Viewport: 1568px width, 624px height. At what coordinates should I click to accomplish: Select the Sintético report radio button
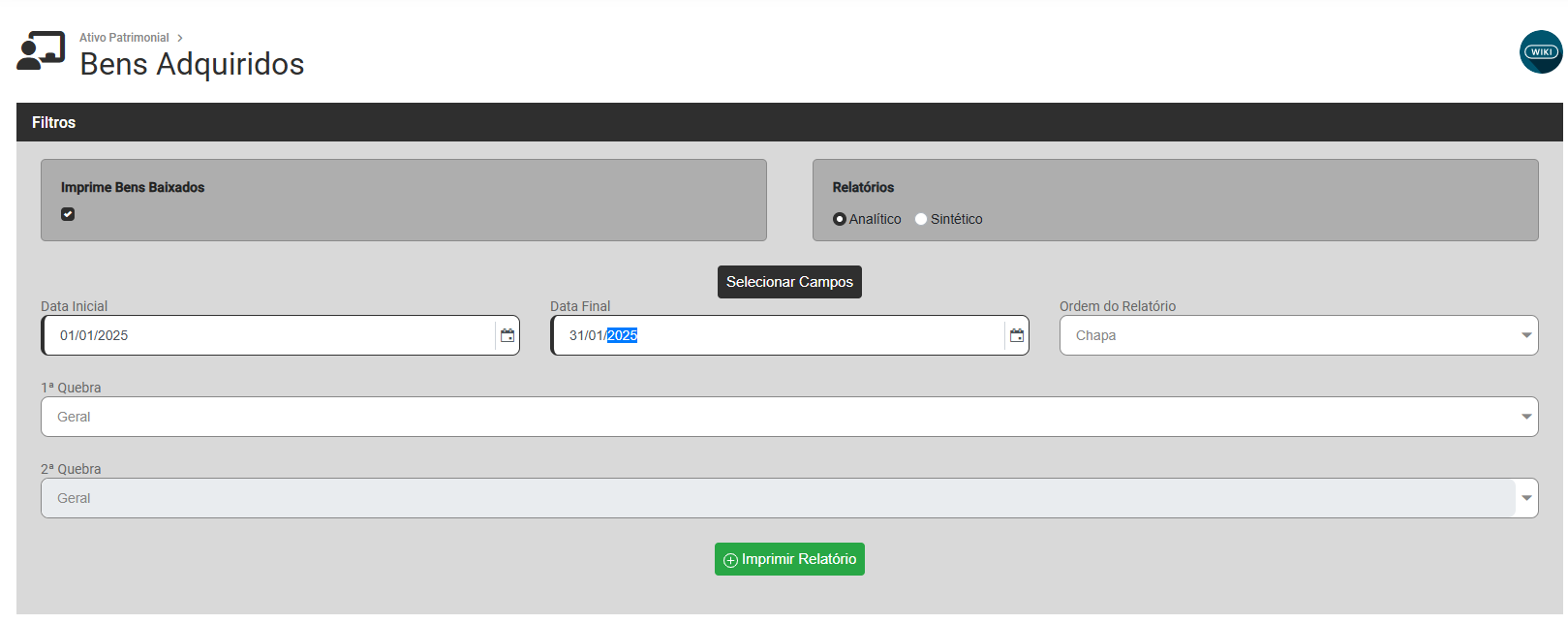click(921, 219)
